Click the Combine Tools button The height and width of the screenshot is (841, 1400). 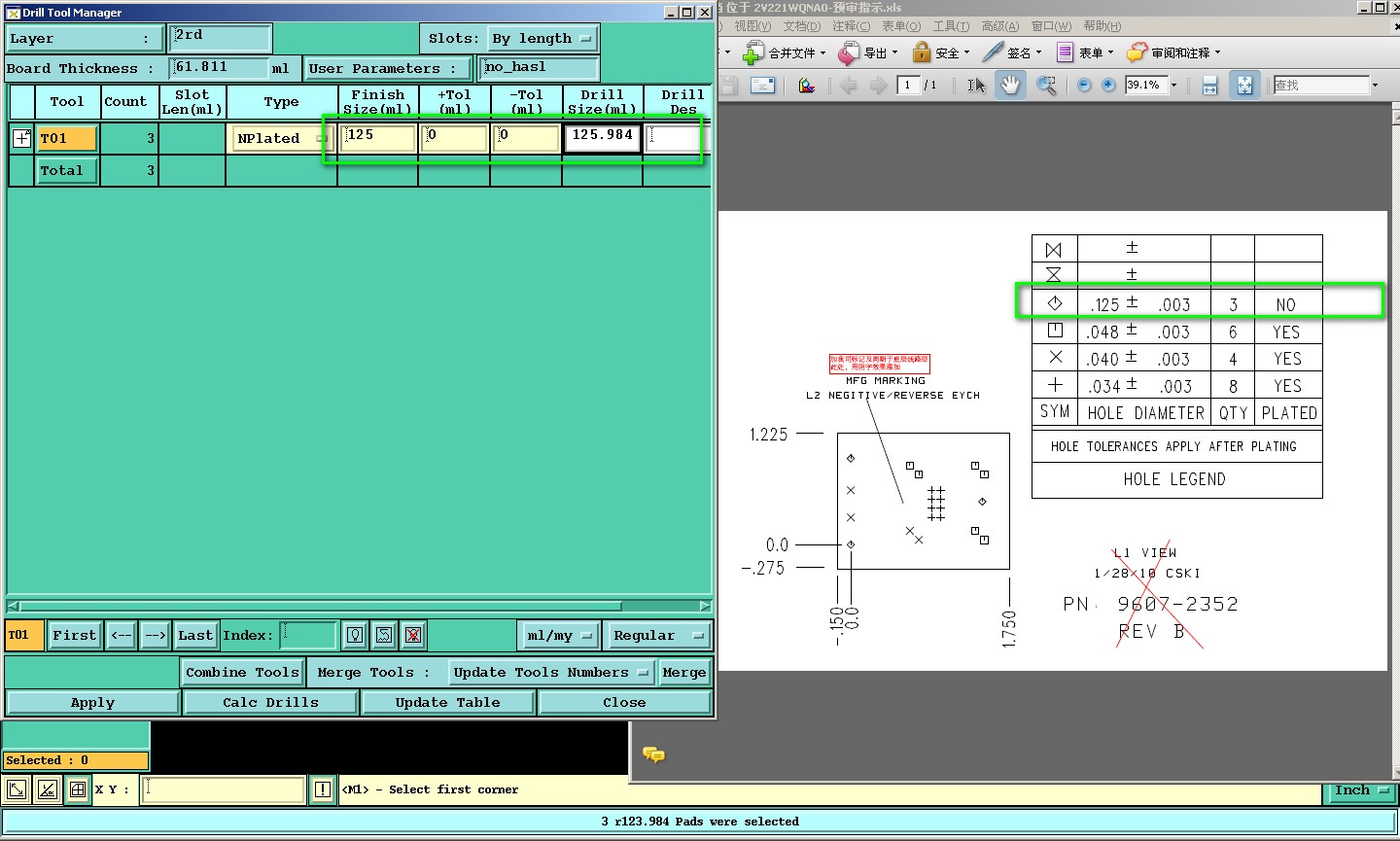point(242,673)
